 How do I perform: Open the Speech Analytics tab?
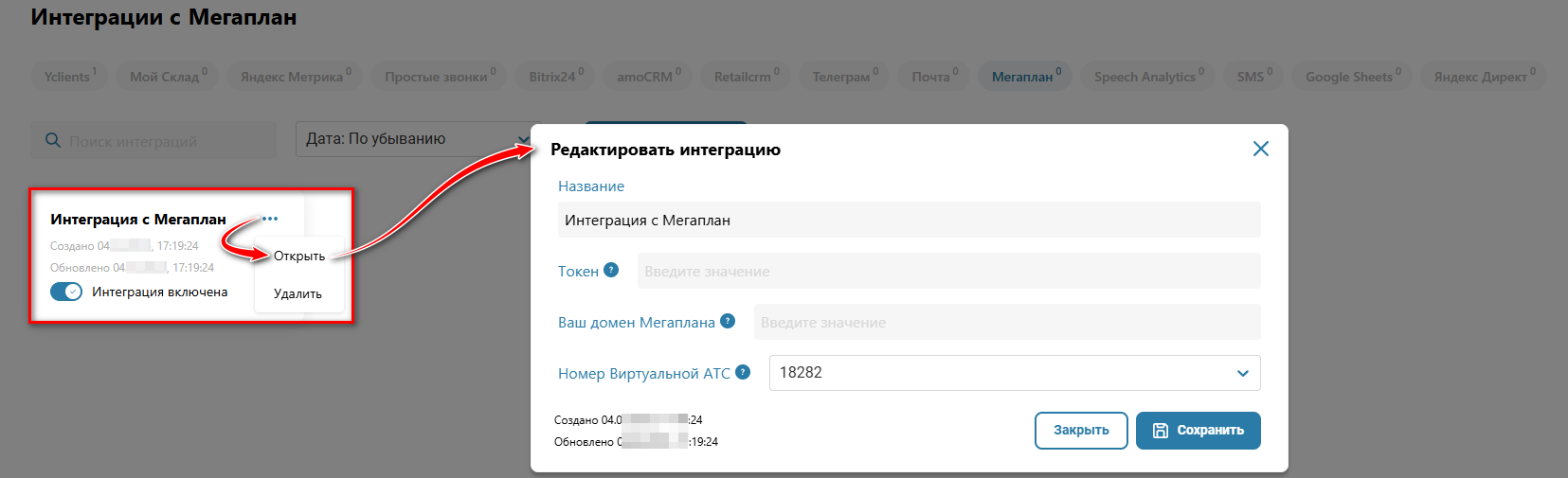click(x=1148, y=77)
